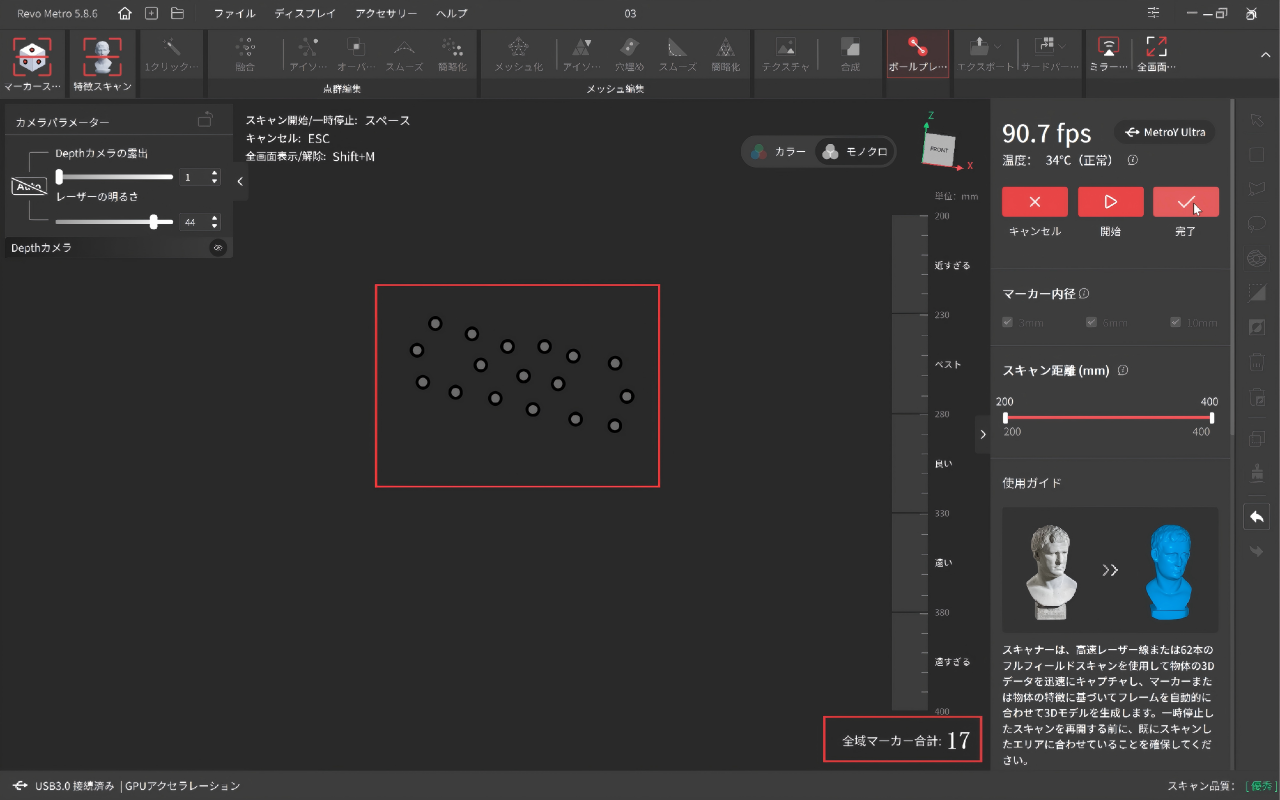
Task: Open the ディスプレイ menu
Action: [305, 14]
